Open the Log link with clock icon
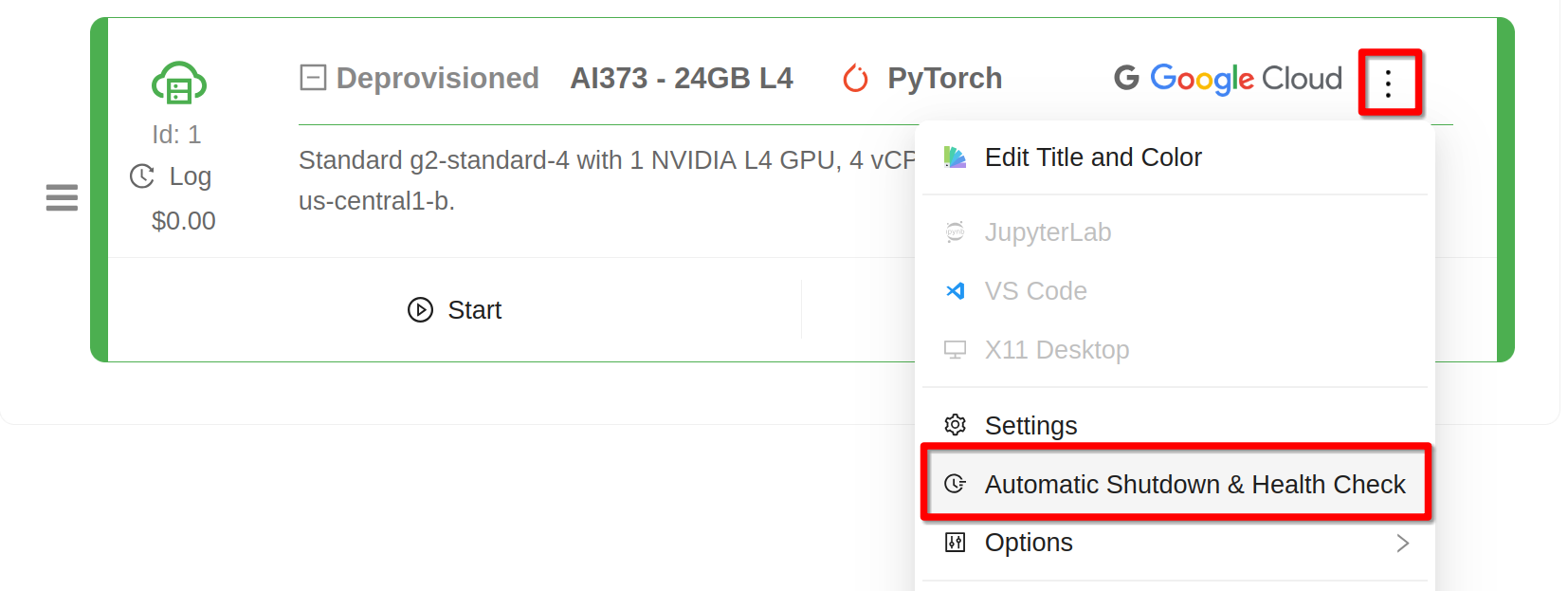Viewport: 1568px width, 591px height. pos(172,176)
